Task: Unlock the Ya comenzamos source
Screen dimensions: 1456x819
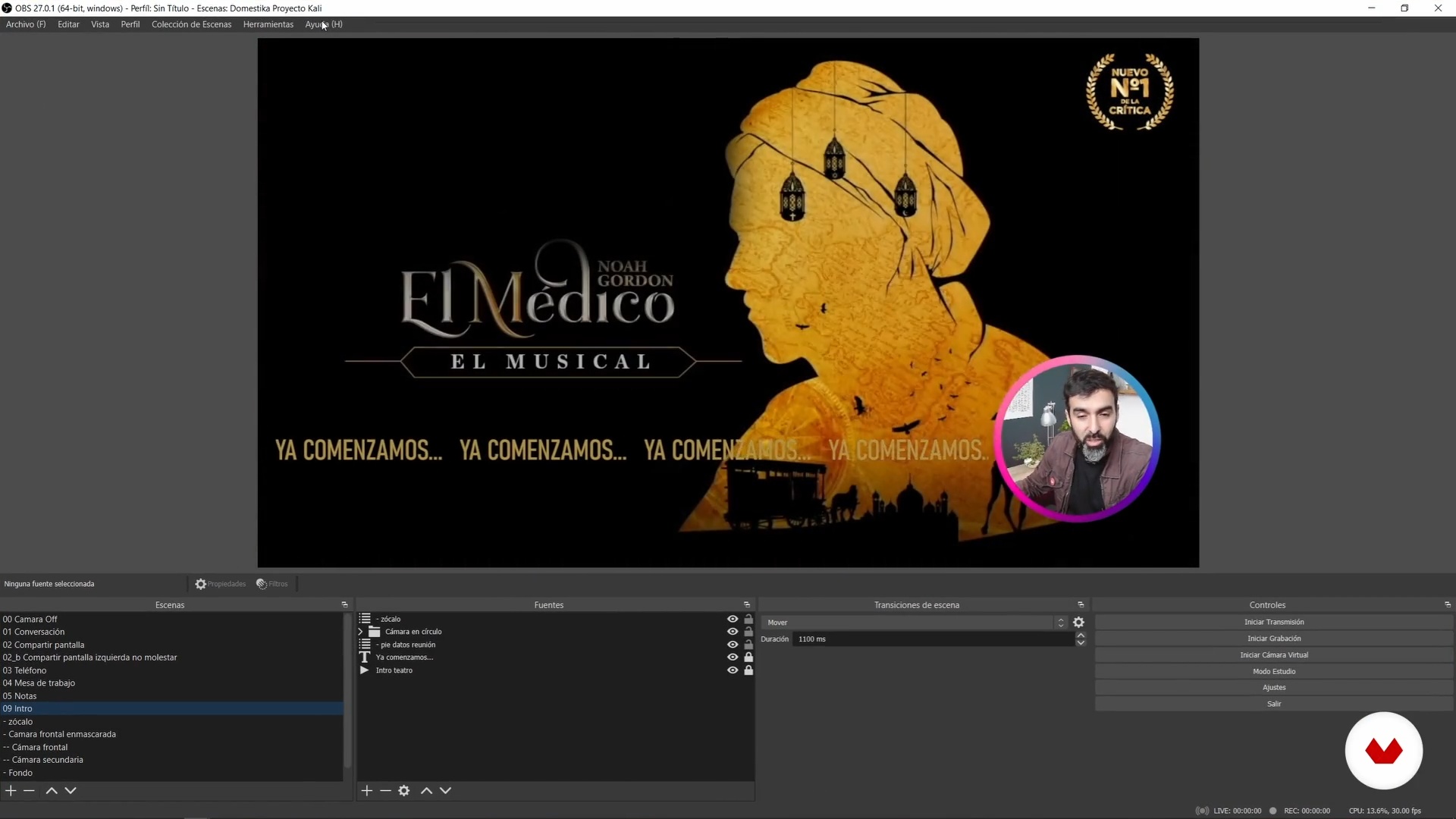Action: coord(748,657)
